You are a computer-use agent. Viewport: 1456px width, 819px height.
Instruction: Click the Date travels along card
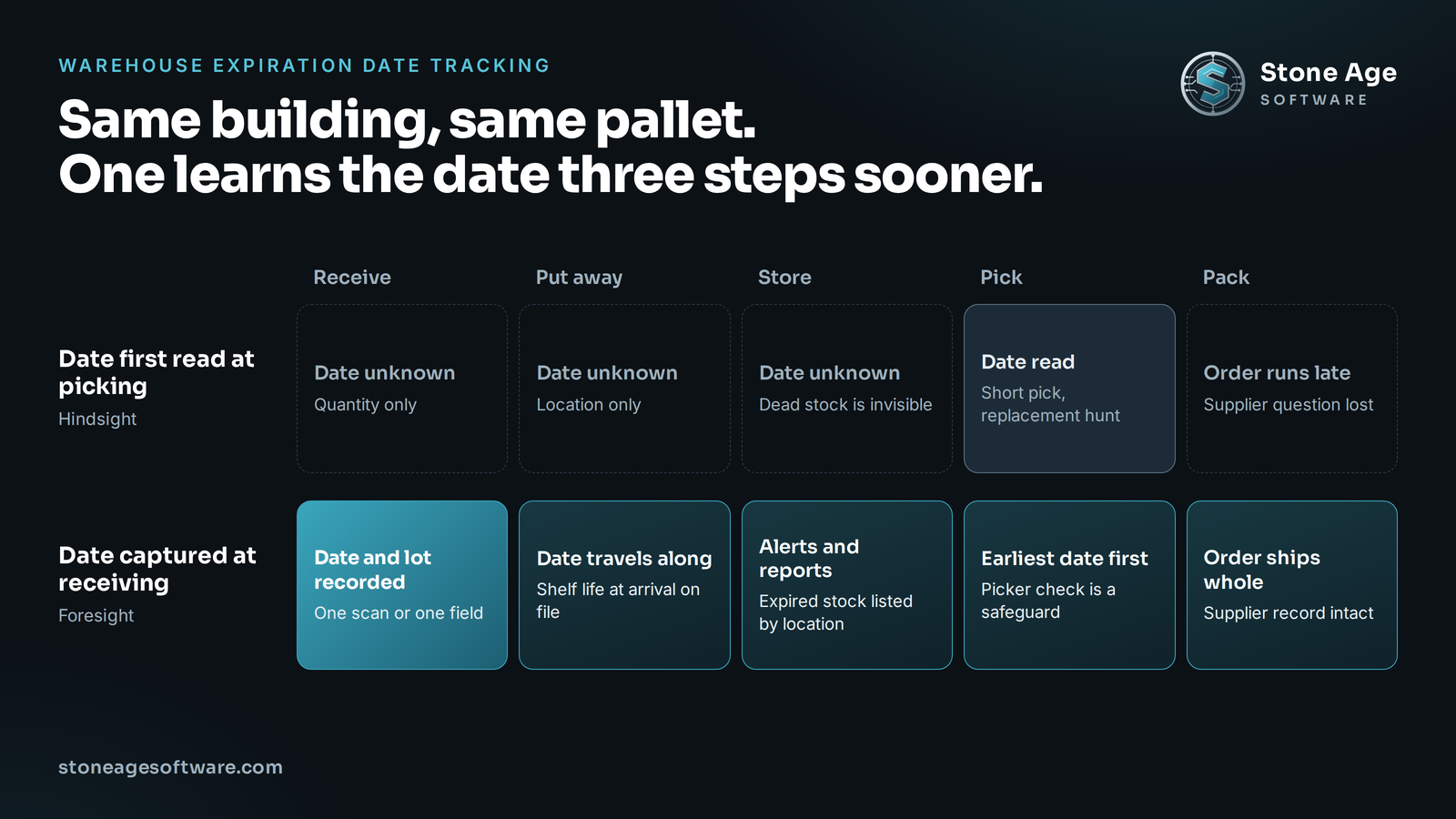(624, 585)
